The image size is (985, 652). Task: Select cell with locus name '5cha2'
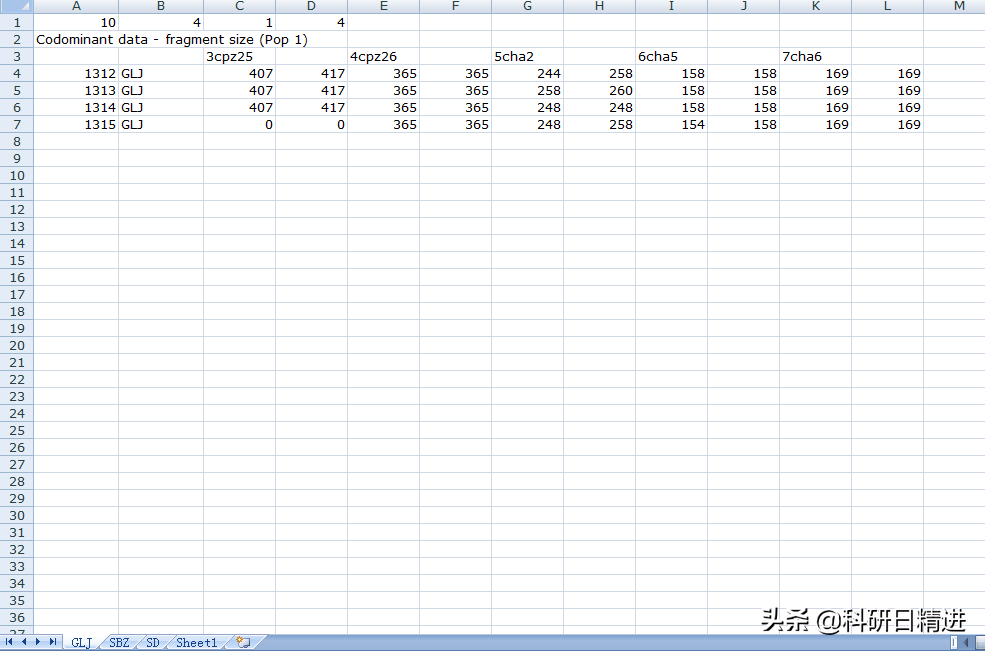[x=527, y=56]
